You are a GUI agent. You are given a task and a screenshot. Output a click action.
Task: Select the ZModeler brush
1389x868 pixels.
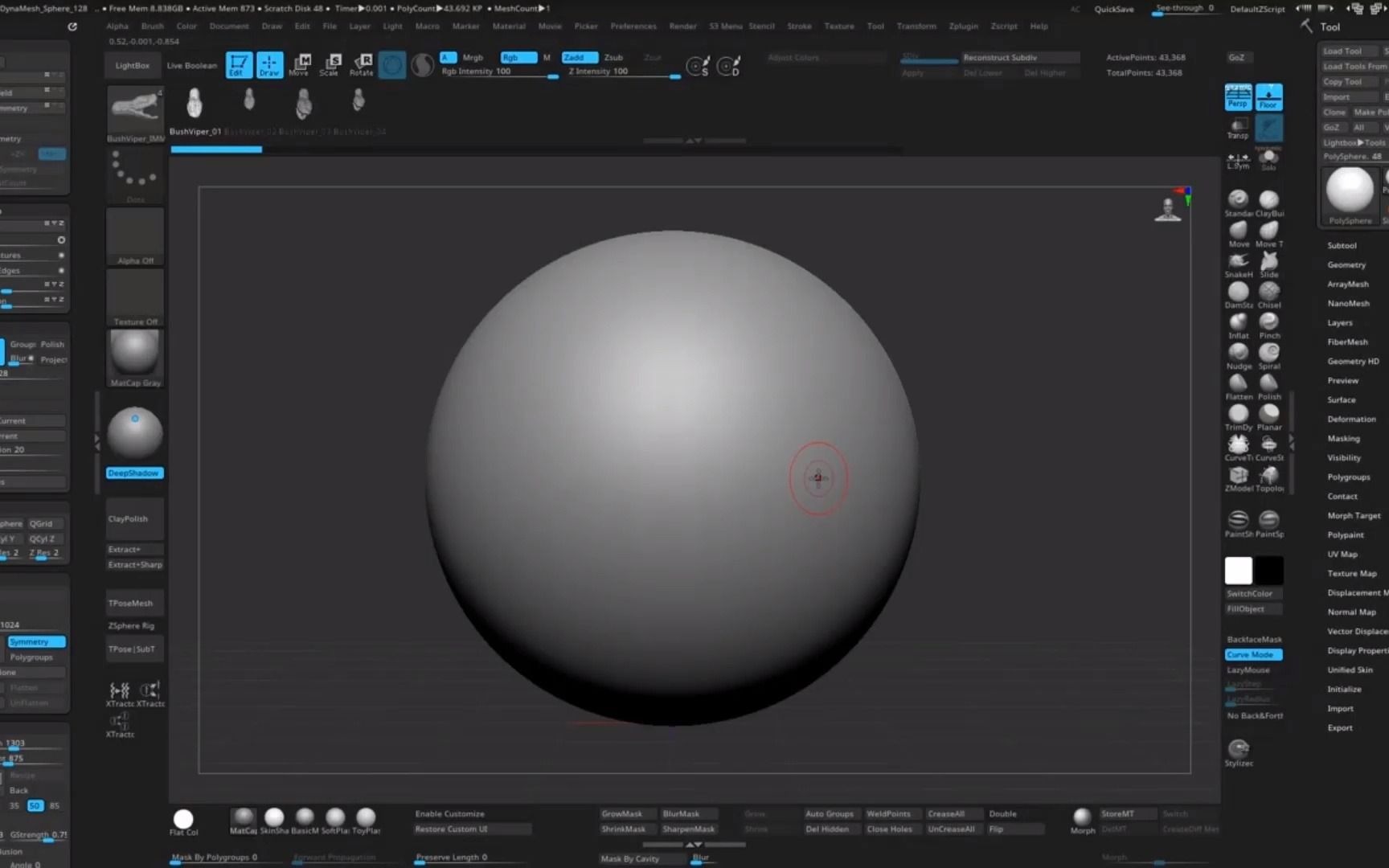pos(1239,478)
